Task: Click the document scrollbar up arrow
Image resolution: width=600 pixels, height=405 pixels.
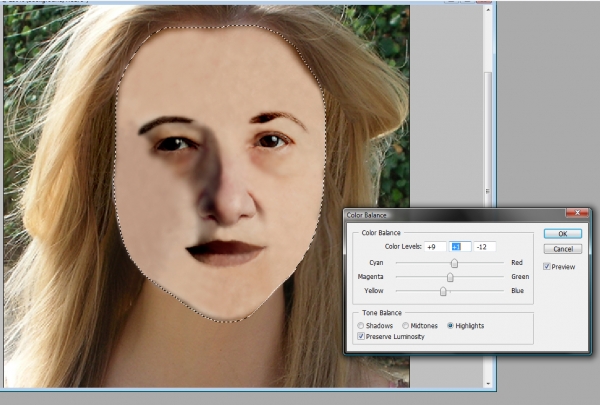Action: [x=488, y=10]
